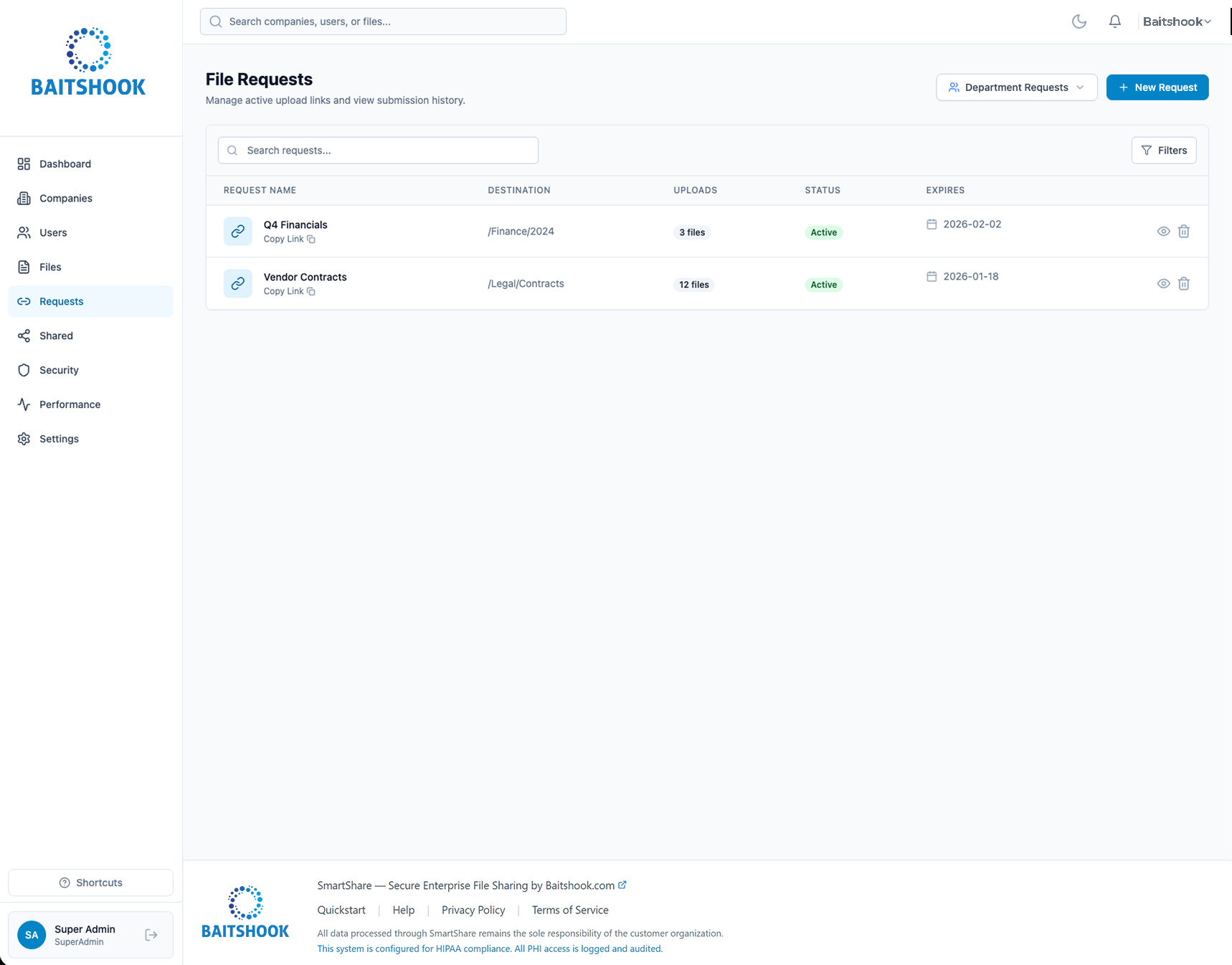Click trash icon for Vendor Contracts
Viewport: 1232px width, 965px height.
(1183, 284)
